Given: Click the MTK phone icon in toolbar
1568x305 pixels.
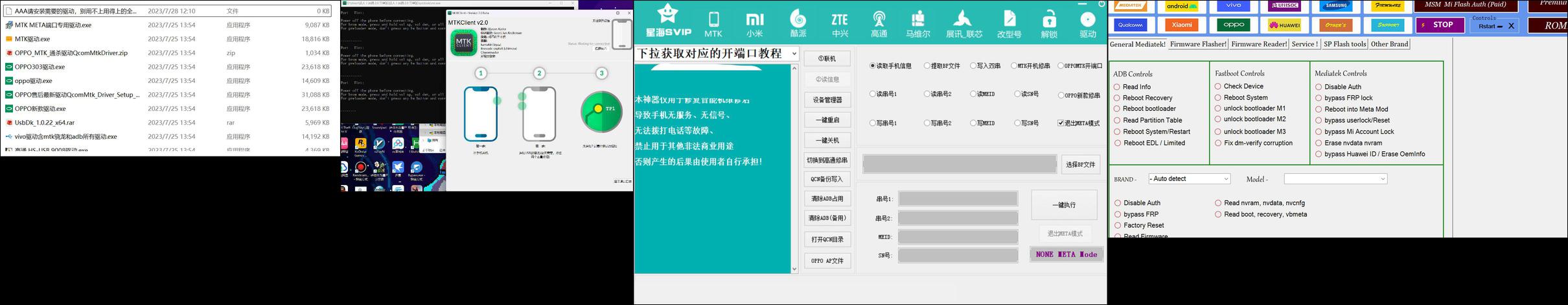Looking at the screenshot, I should 713,24.
